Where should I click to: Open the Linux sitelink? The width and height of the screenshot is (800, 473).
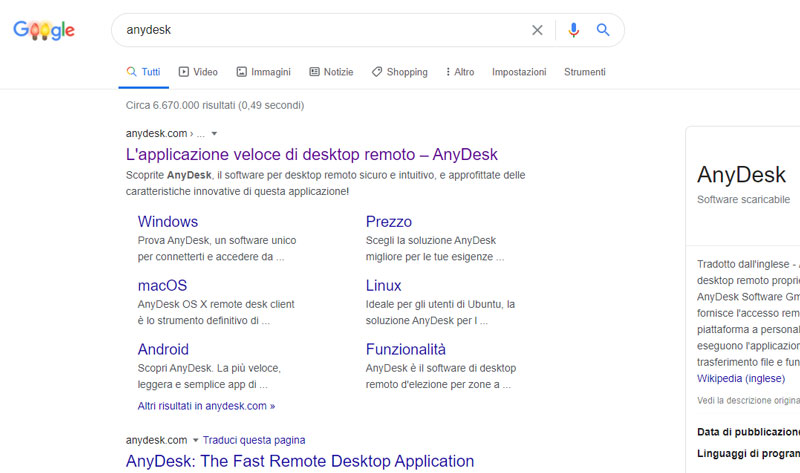384,285
